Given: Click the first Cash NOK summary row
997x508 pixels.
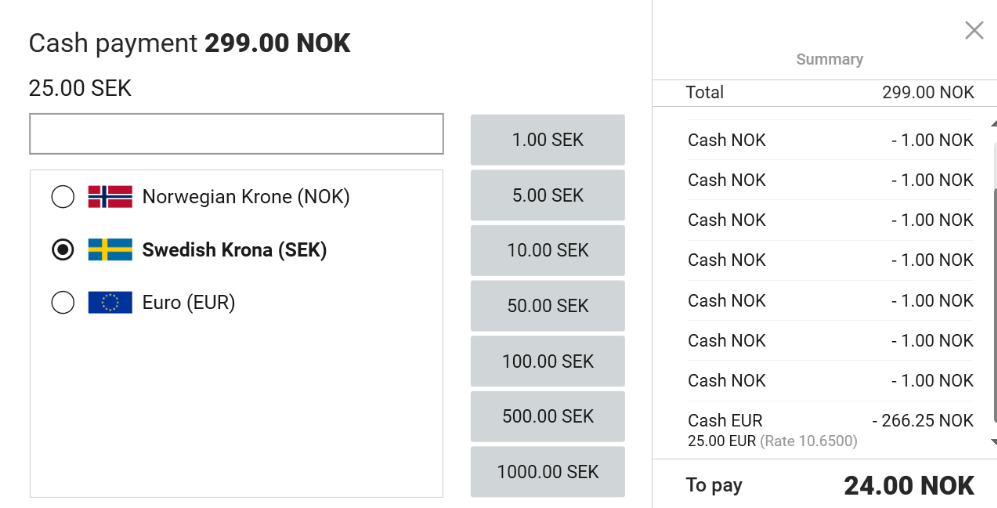Looking at the screenshot, I should [x=830, y=140].
